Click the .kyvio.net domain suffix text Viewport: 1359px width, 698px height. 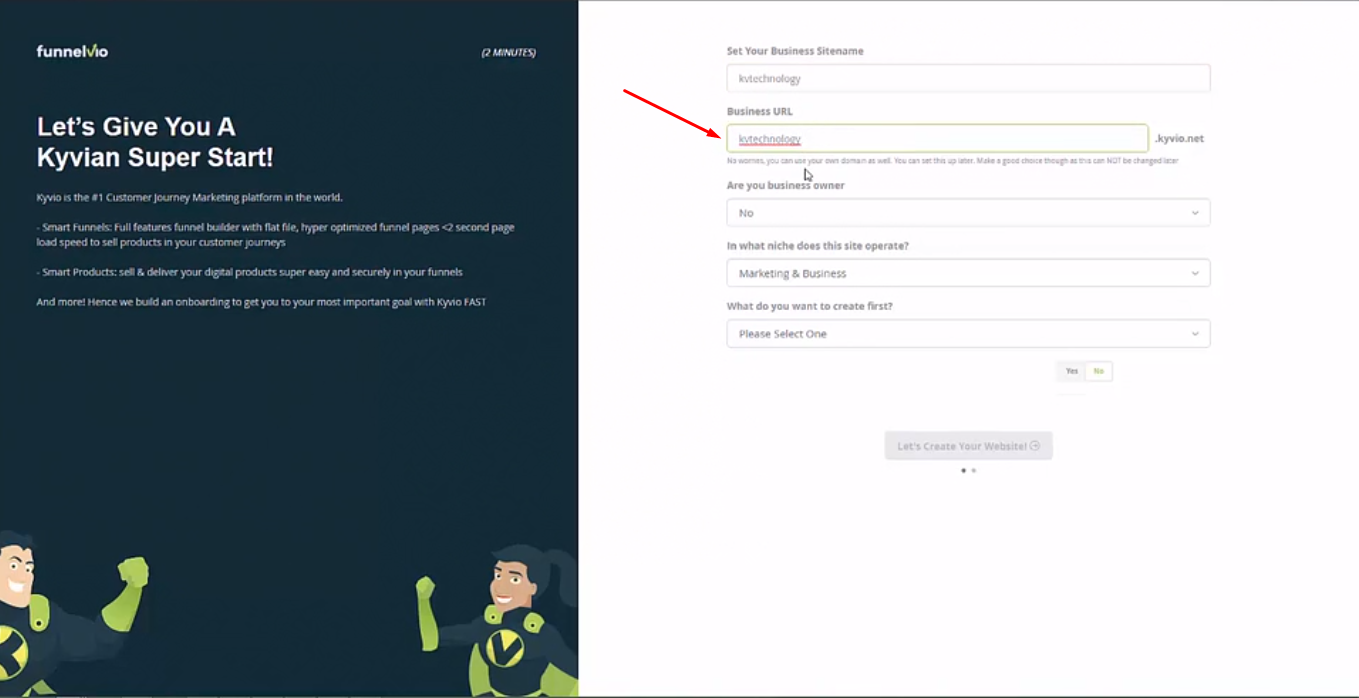1179,139
